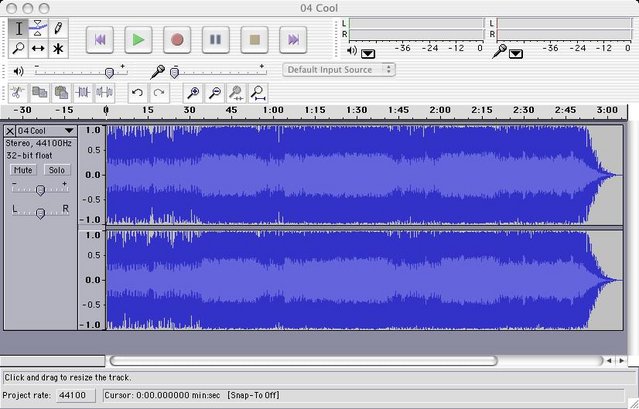The width and height of the screenshot is (639, 409).
Task: Click the speaker icon by output meter
Action: [352, 51]
